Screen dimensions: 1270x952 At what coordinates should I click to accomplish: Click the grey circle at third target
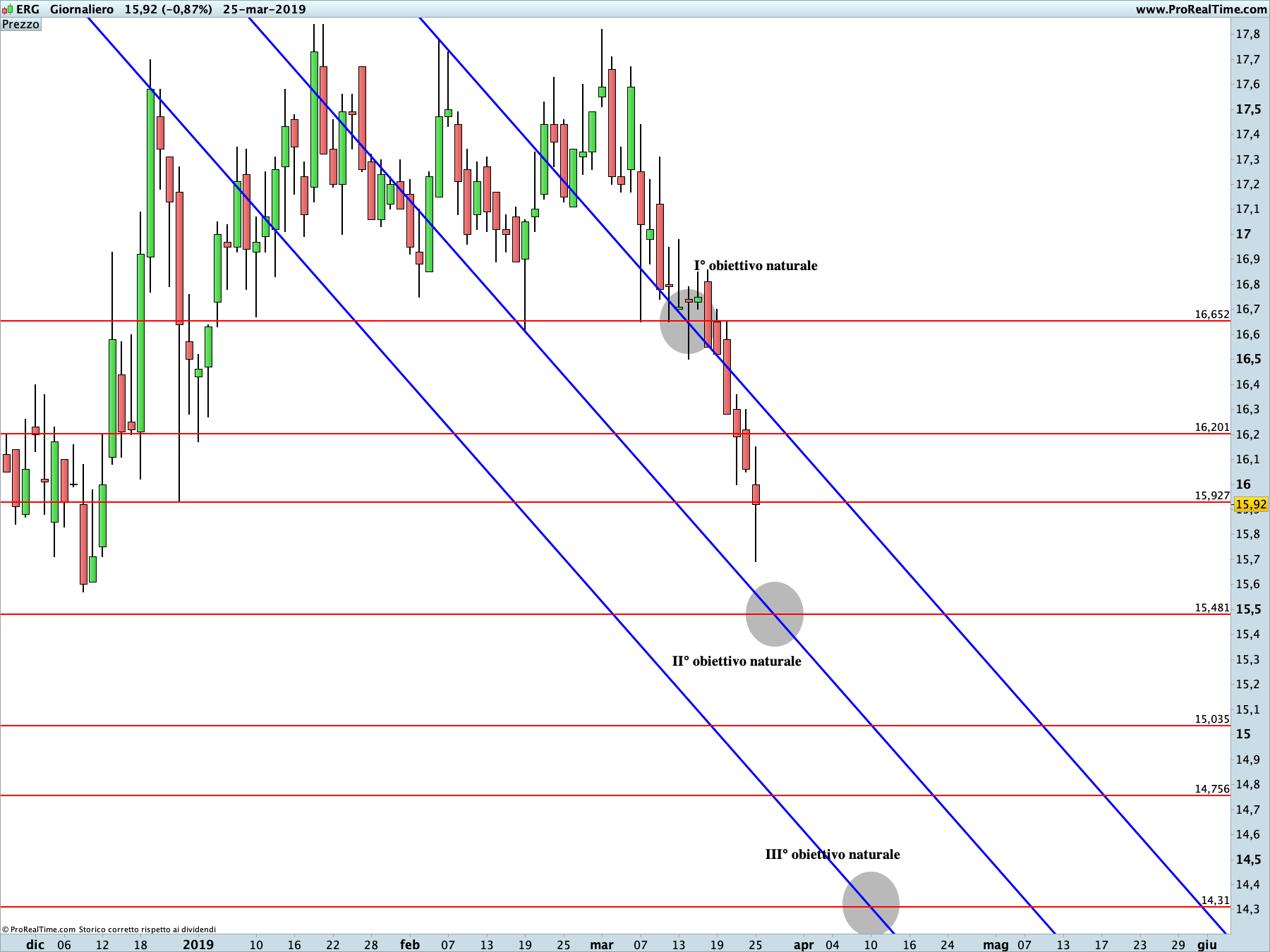pyautogui.click(x=871, y=903)
